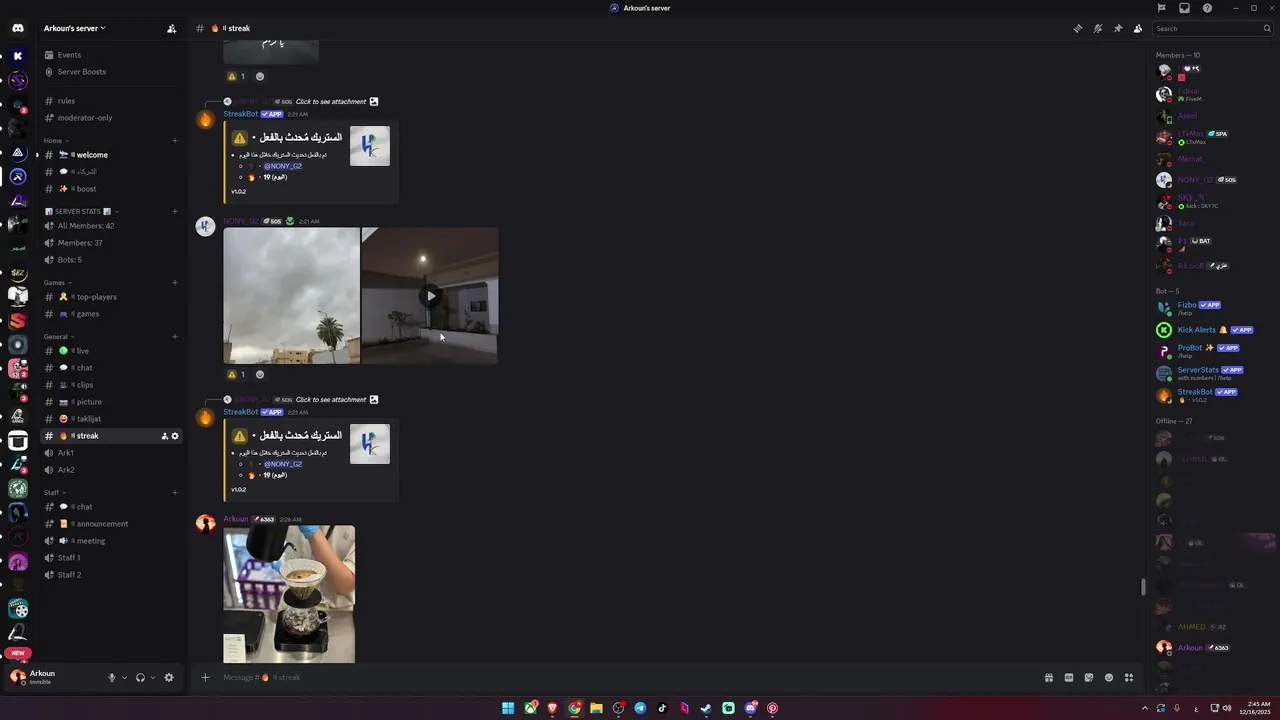Open File Explorer in Windows taskbar
This screenshot has height=720, width=1280.
point(596,708)
